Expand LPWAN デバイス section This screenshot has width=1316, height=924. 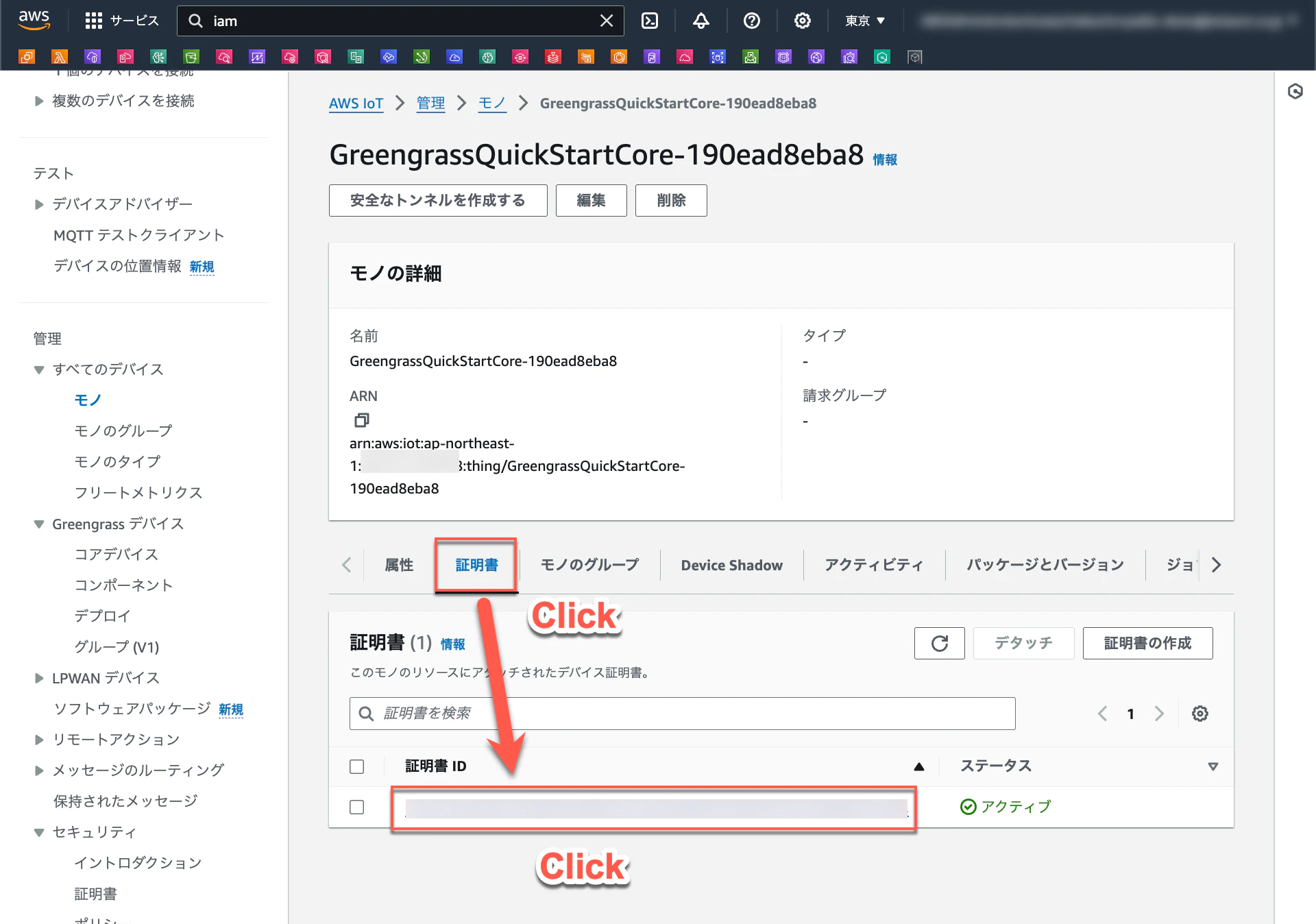[39, 679]
